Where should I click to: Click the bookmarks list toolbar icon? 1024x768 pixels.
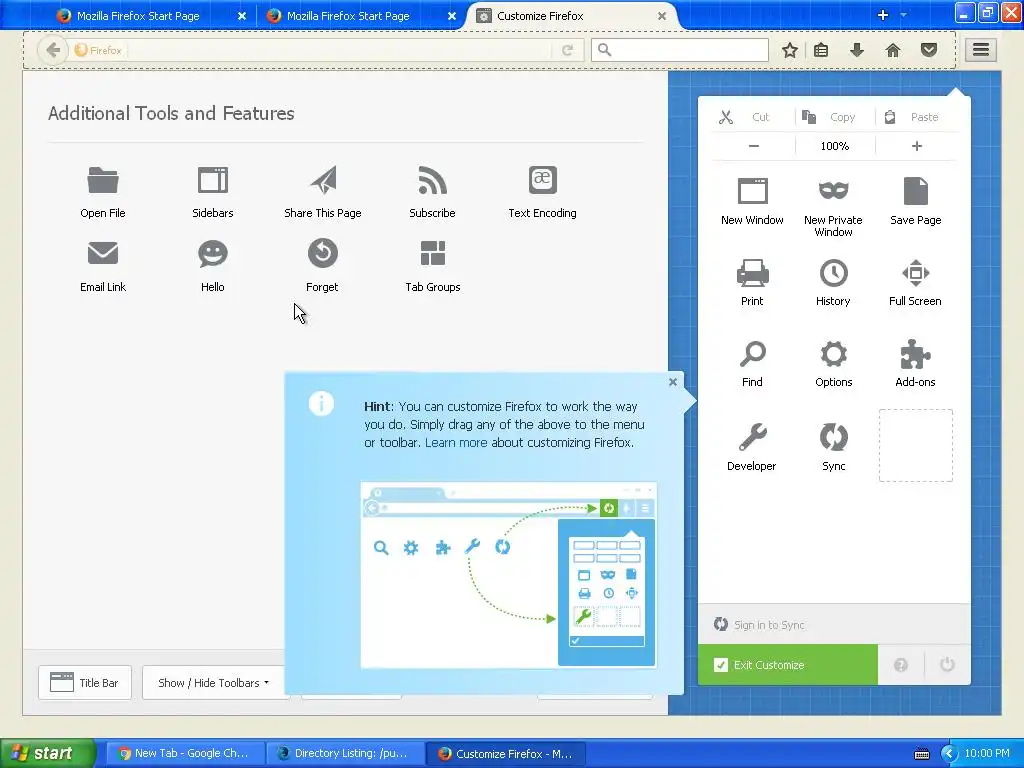point(821,50)
